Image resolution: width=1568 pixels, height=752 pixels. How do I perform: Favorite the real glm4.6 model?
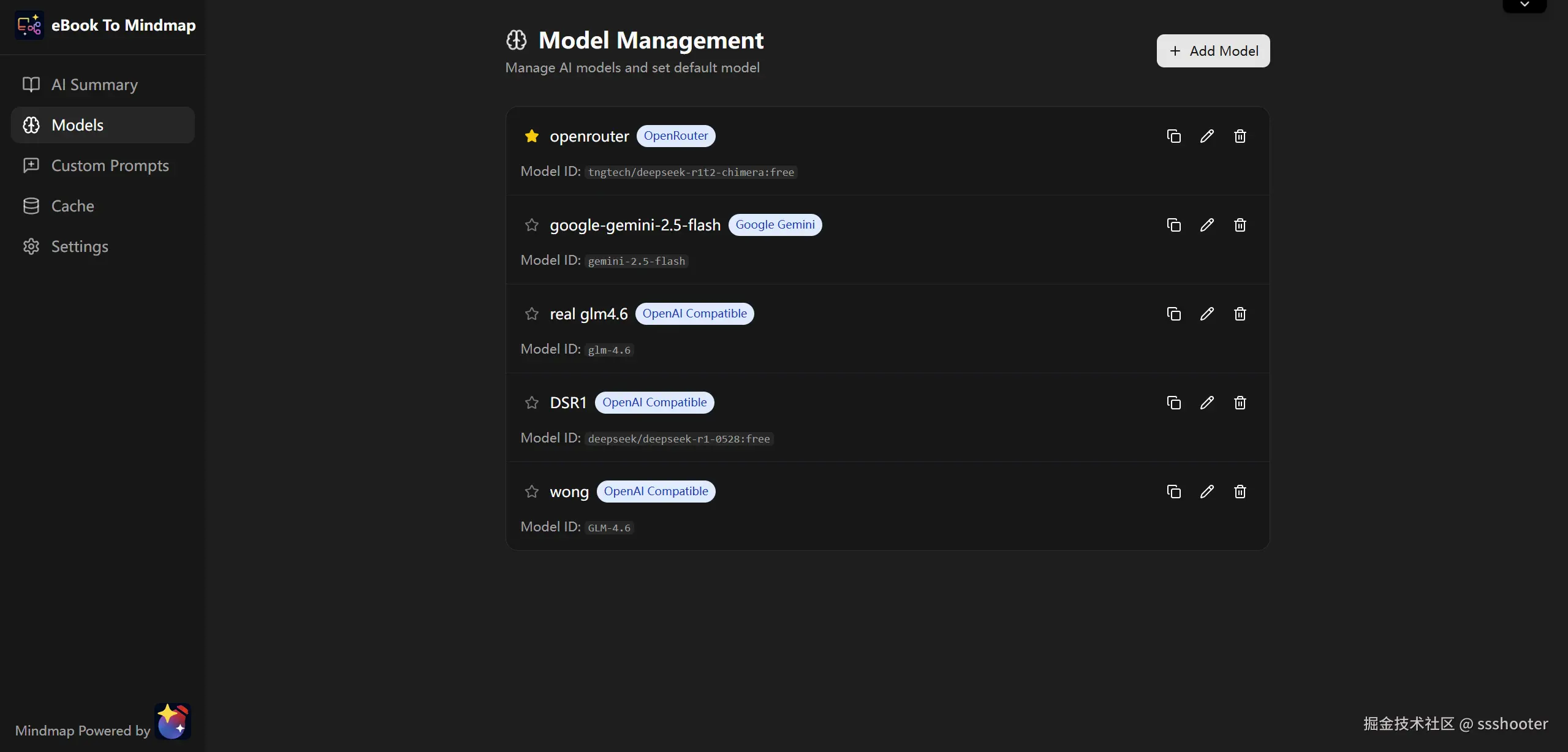click(x=531, y=314)
